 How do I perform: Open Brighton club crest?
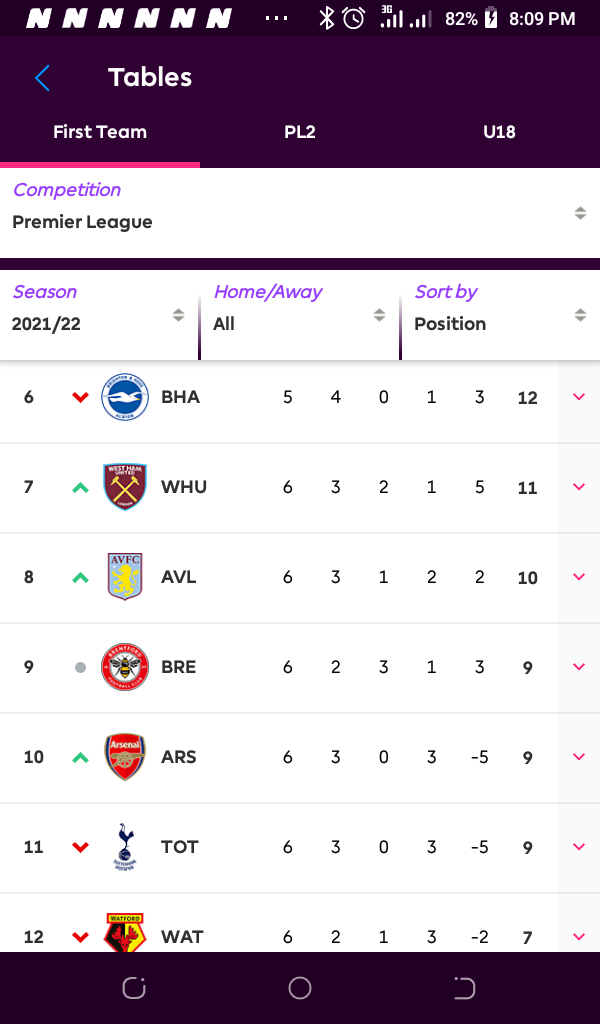[125, 397]
